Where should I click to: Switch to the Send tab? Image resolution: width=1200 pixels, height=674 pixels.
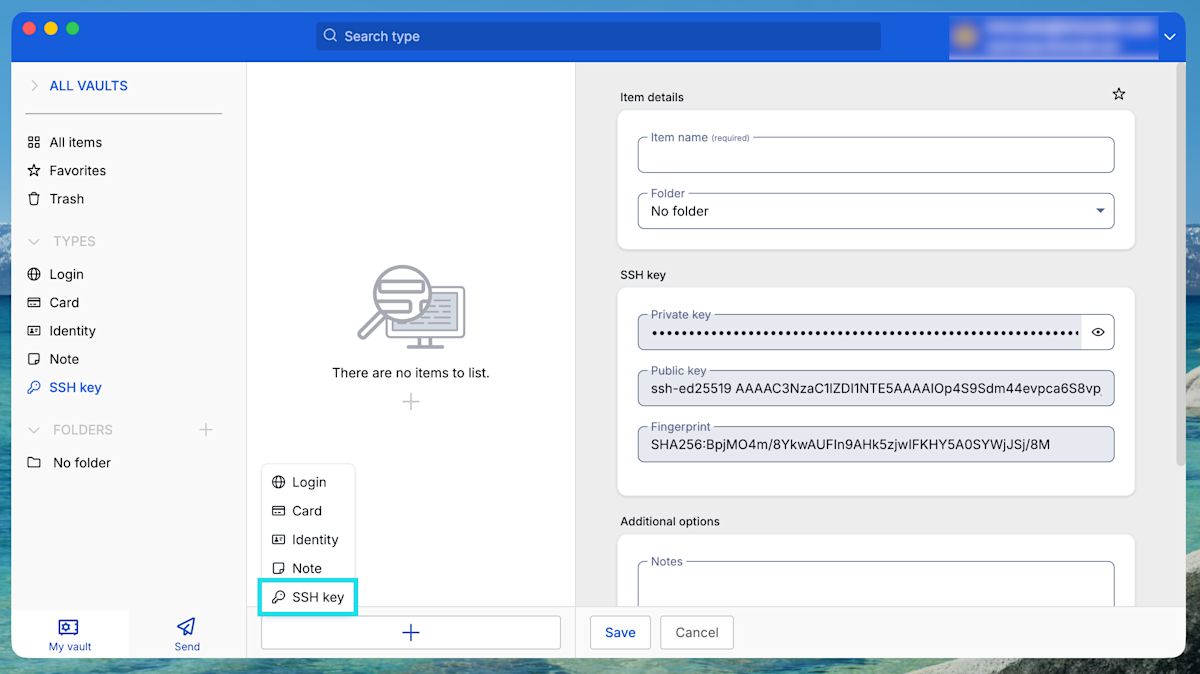pos(186,633)
